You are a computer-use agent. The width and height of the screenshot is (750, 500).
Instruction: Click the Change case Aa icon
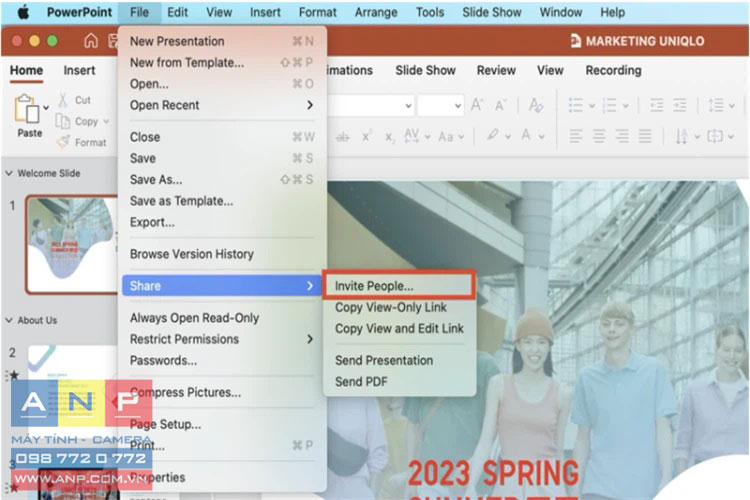point(446,137)
